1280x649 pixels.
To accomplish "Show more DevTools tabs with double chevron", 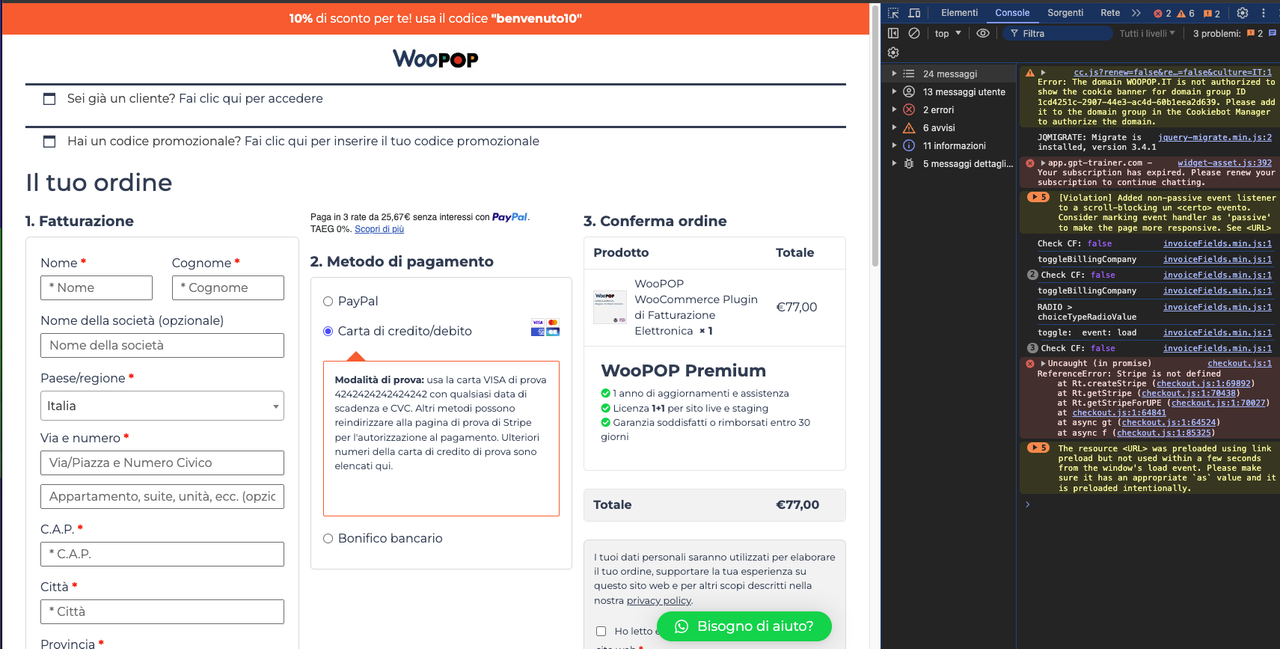I will pyautogui.click(x=1136, y=13).
